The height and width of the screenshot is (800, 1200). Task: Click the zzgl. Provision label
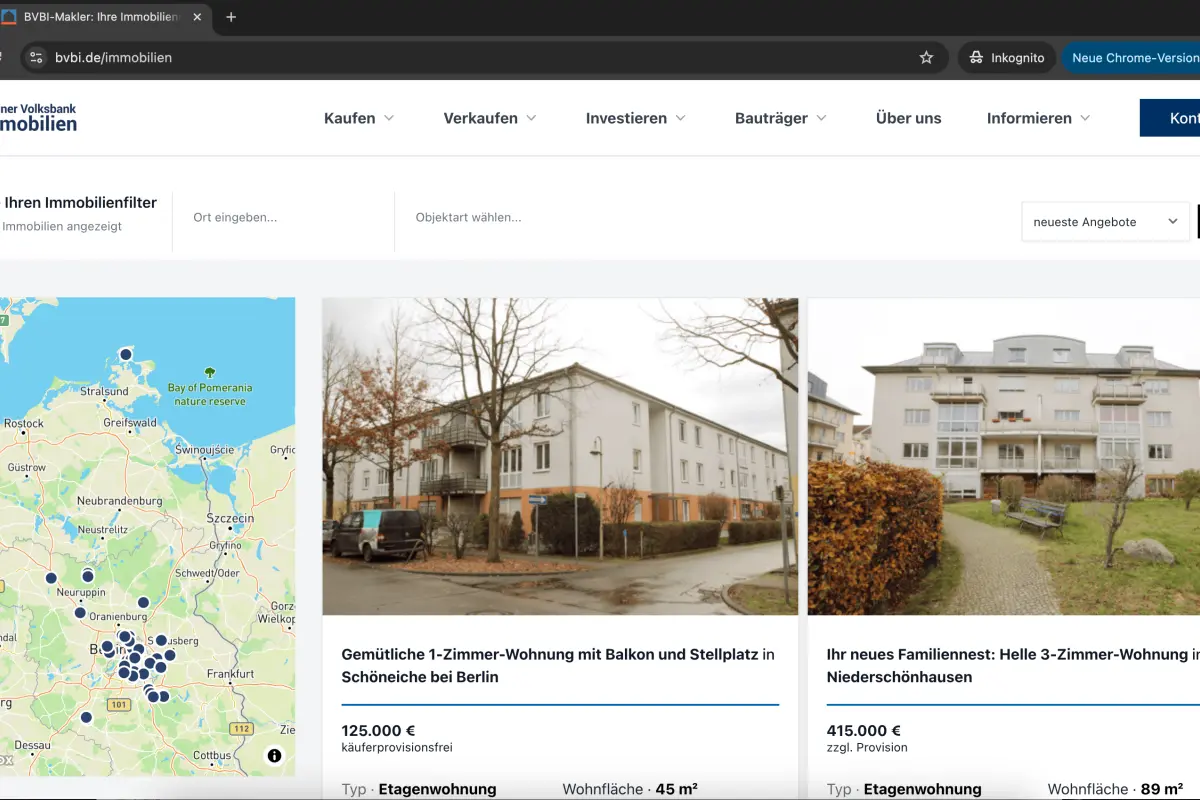(867, 747)
